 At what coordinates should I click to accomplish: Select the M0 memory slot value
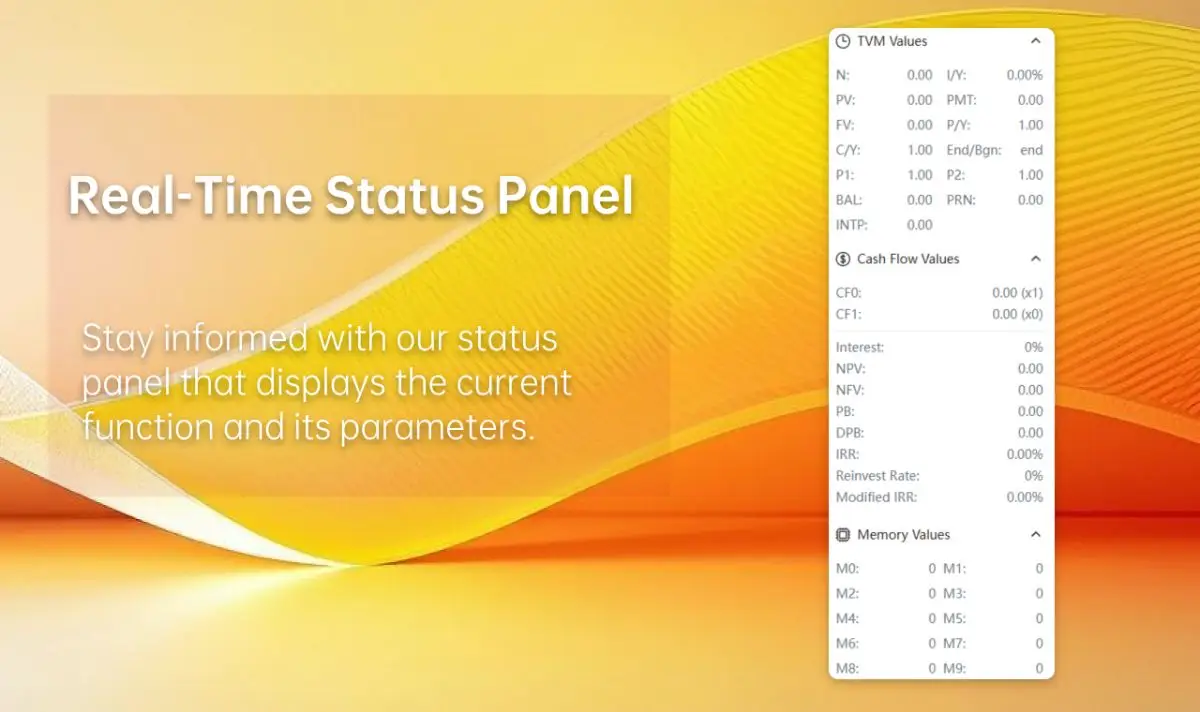click(931, 569)
